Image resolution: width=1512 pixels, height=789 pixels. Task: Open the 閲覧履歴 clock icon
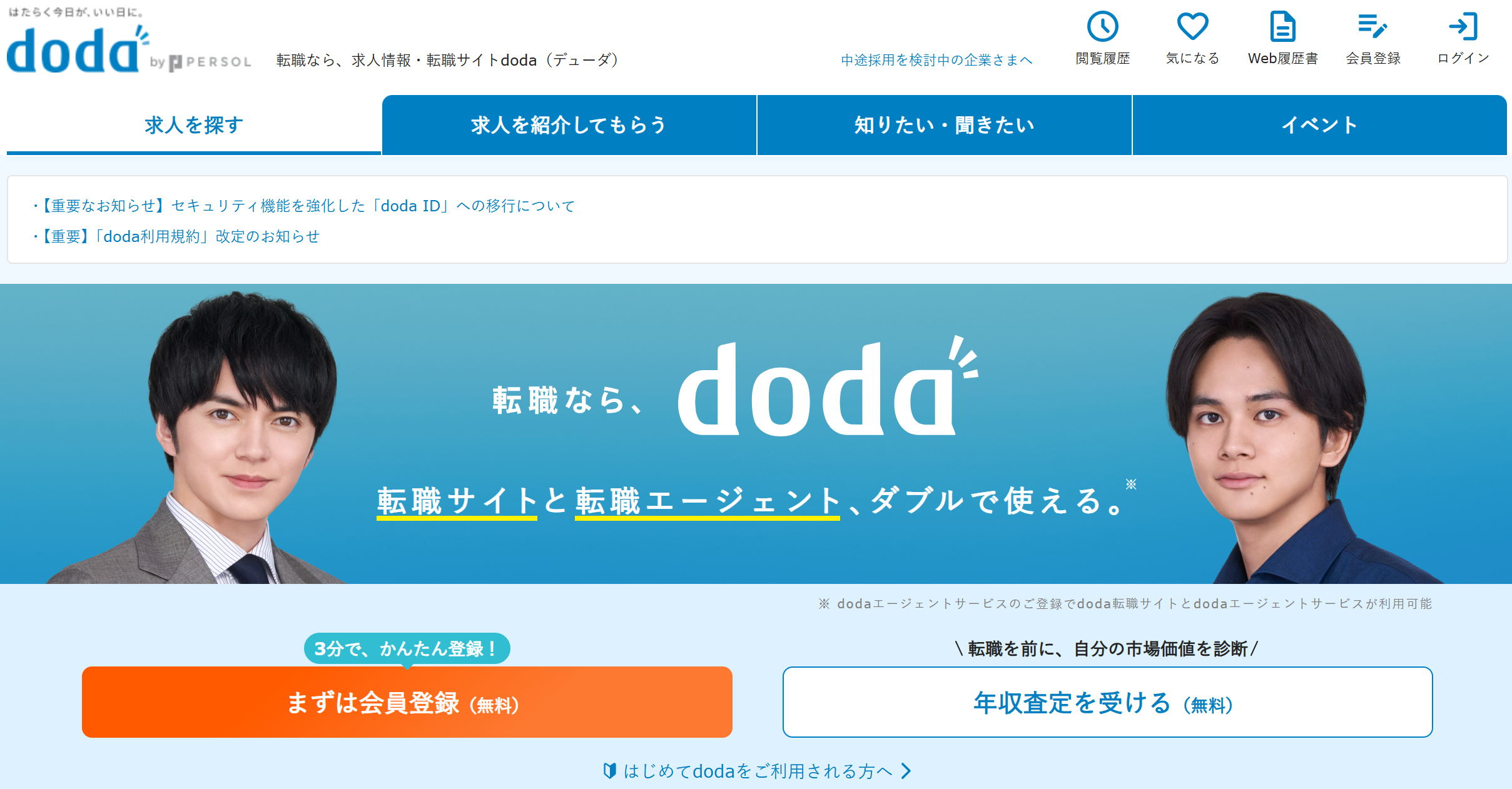point(1102,27)
